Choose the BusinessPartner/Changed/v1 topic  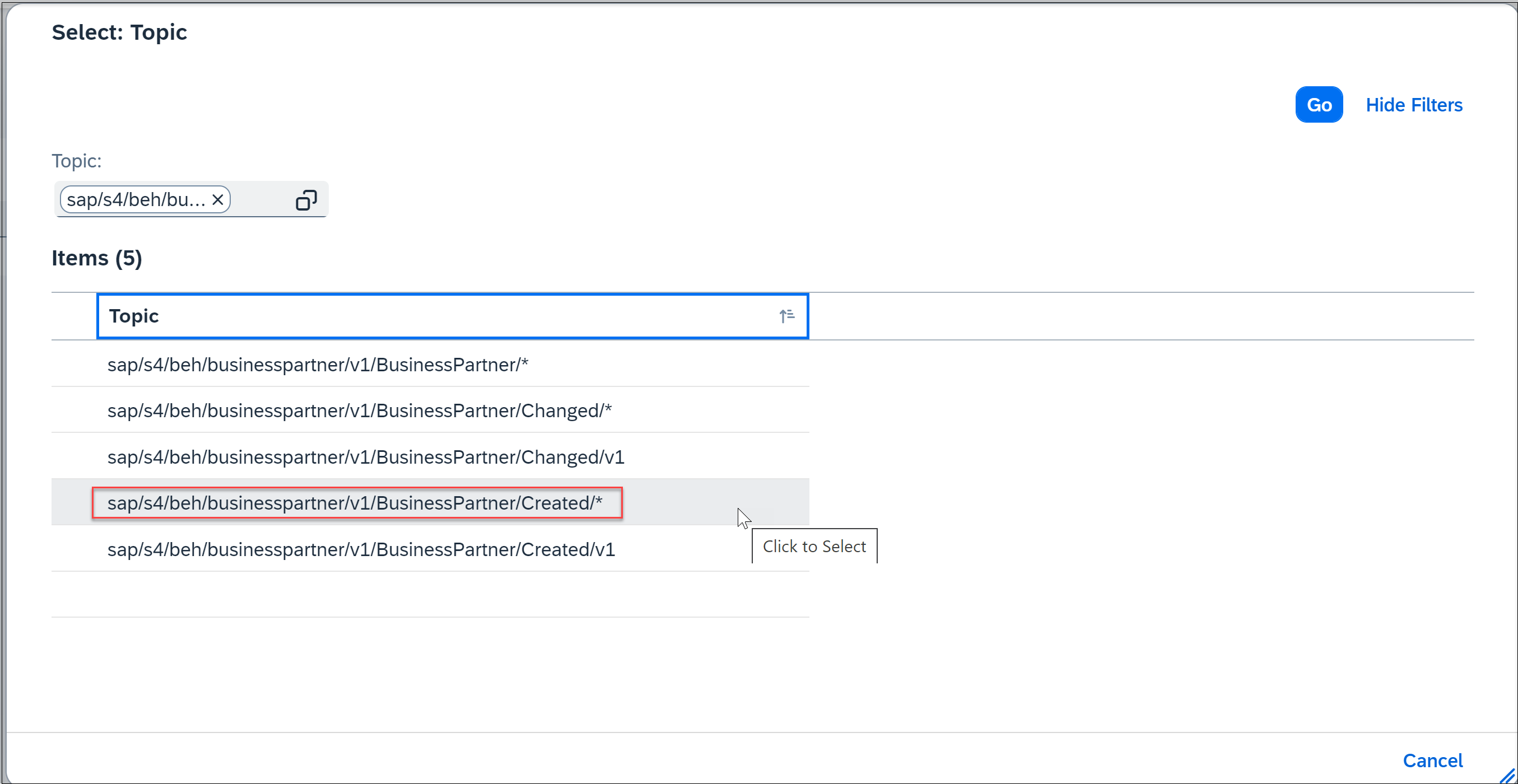point(430,456)
